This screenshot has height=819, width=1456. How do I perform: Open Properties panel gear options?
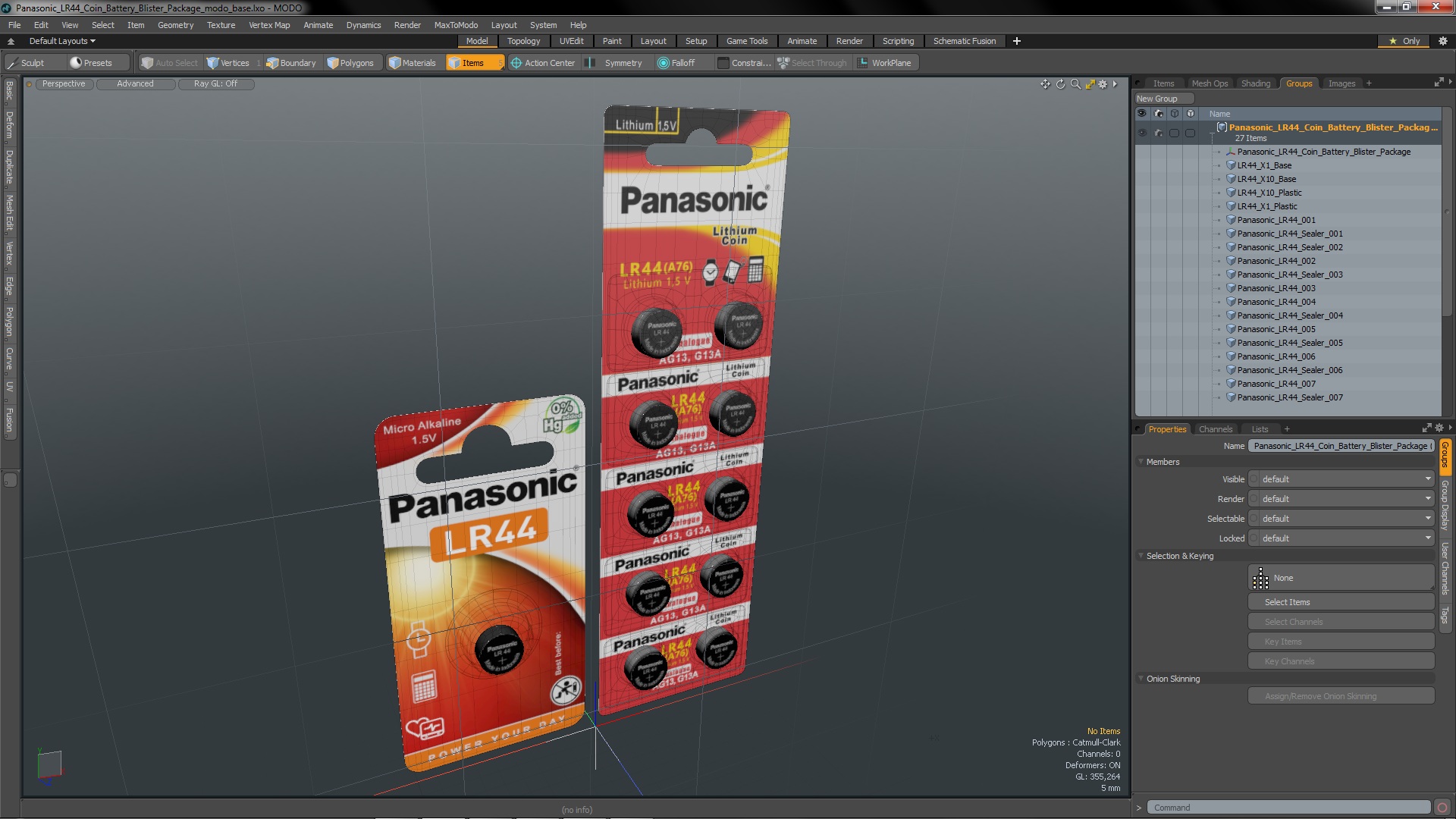tap(1439, 428)
